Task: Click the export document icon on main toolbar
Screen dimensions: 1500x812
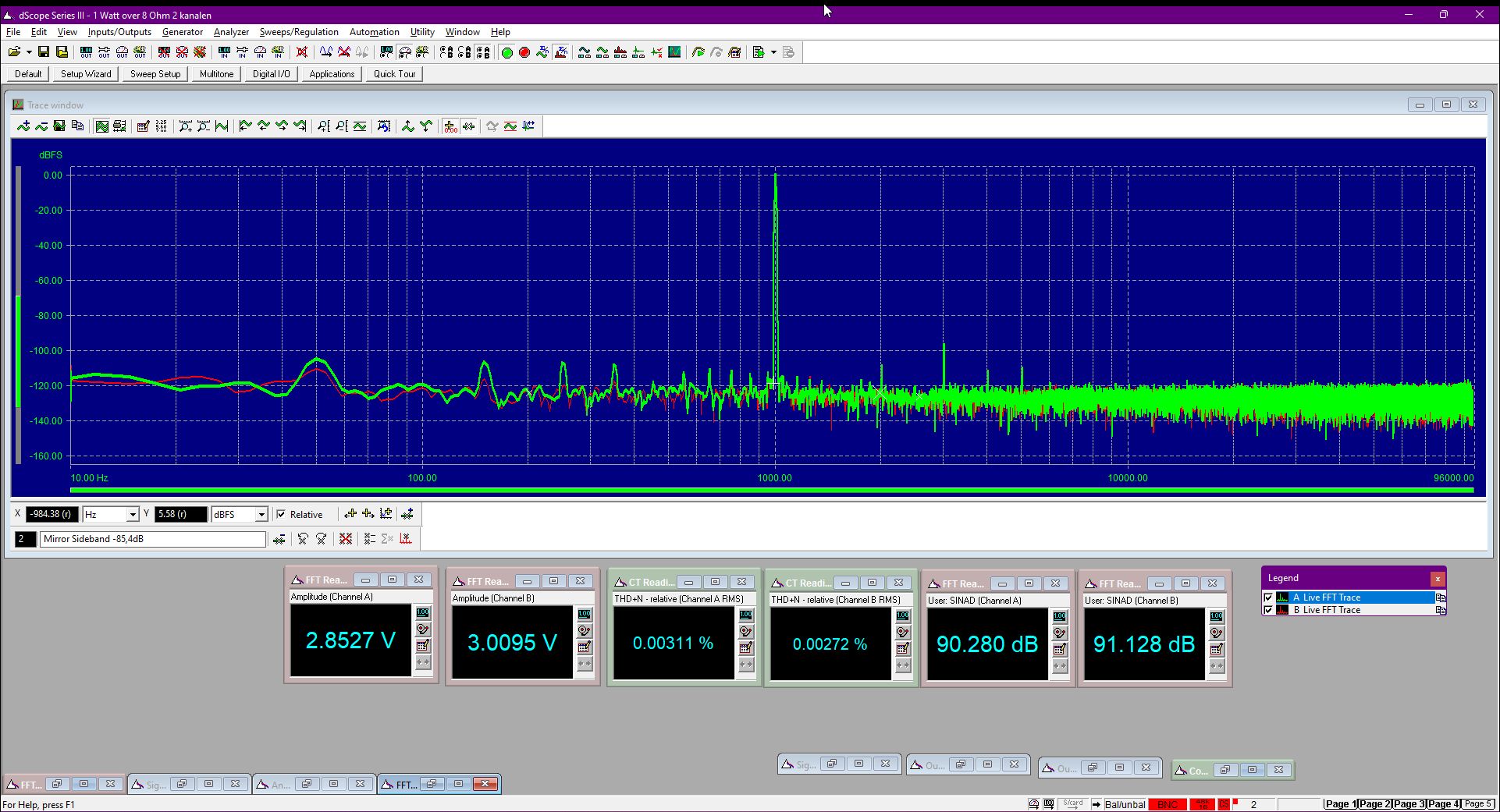Action: [x=759, y=52]
